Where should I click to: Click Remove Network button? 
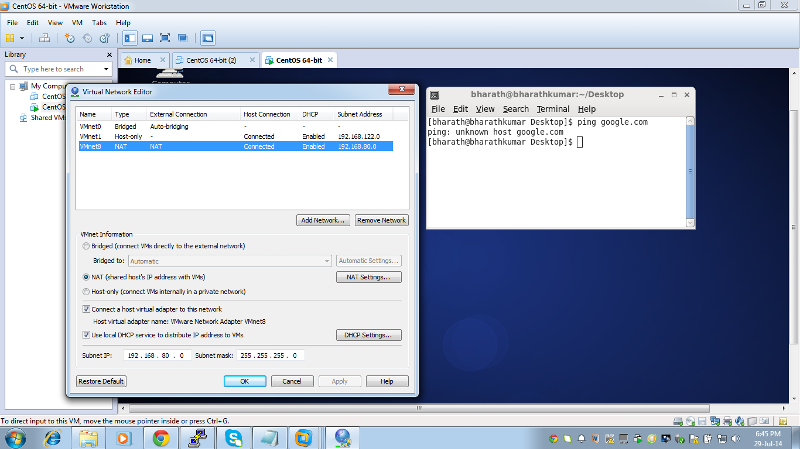click(382, 220)
